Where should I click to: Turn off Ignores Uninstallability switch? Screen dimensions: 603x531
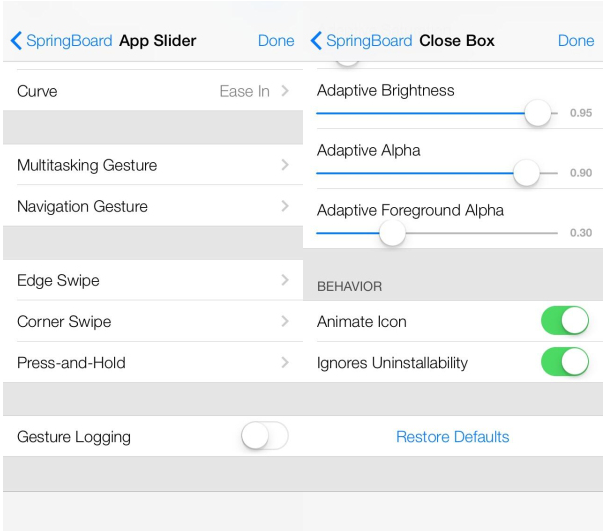point(565,362)
